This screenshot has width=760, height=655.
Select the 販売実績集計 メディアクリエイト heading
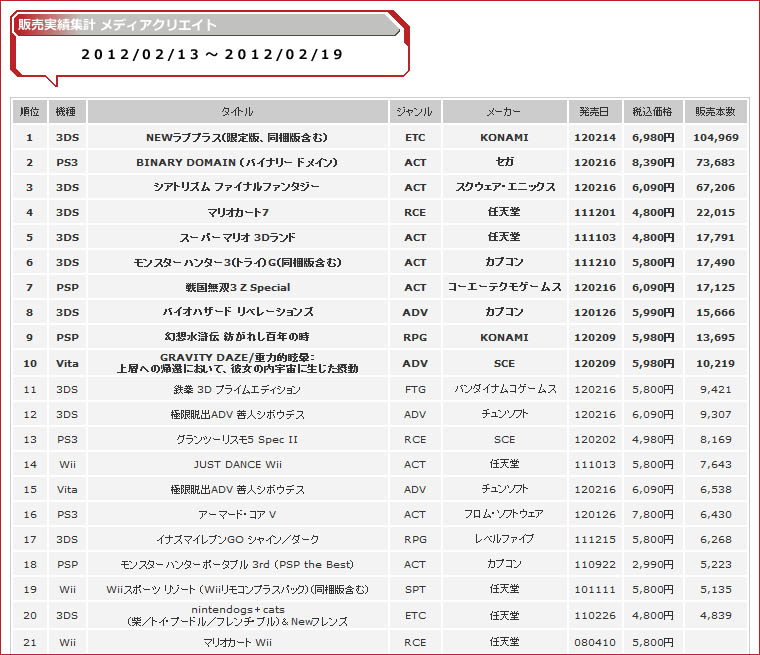pos(117,25)
